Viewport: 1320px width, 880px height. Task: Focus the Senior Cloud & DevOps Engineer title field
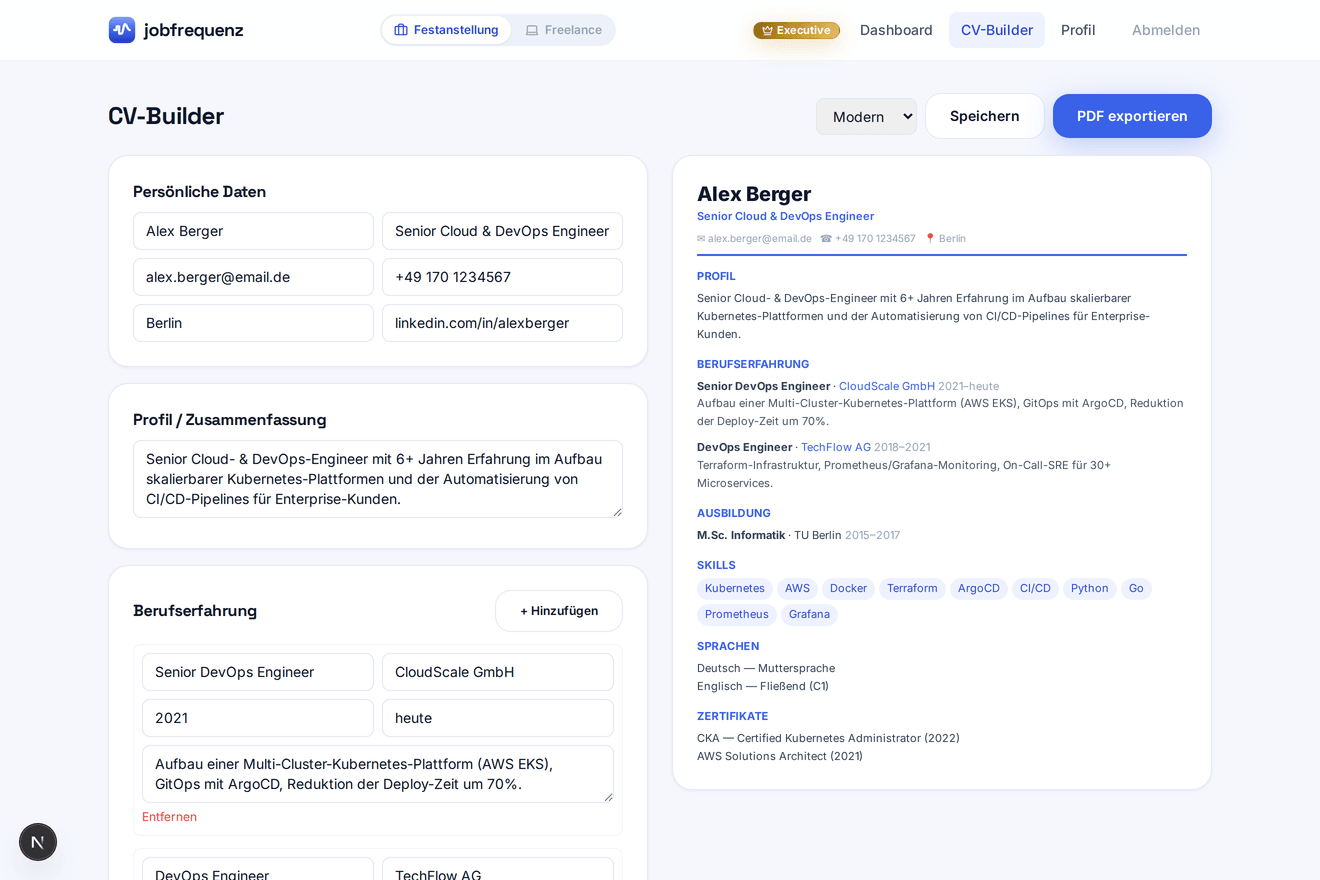coord(502,231)
